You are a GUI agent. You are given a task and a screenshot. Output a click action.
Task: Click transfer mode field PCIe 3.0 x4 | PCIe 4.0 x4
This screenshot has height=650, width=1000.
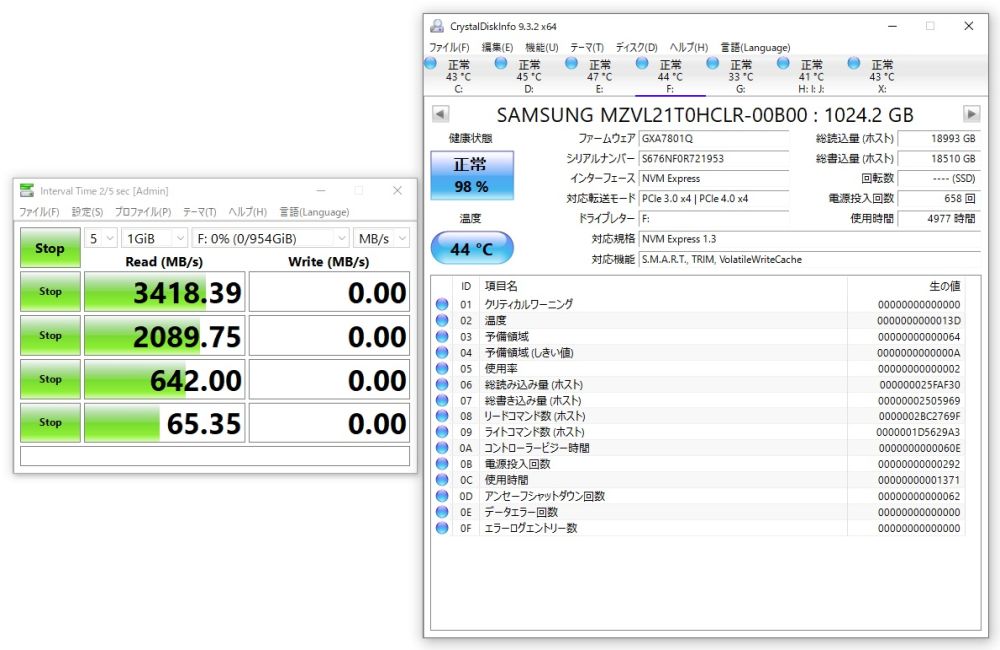[714, 198]
